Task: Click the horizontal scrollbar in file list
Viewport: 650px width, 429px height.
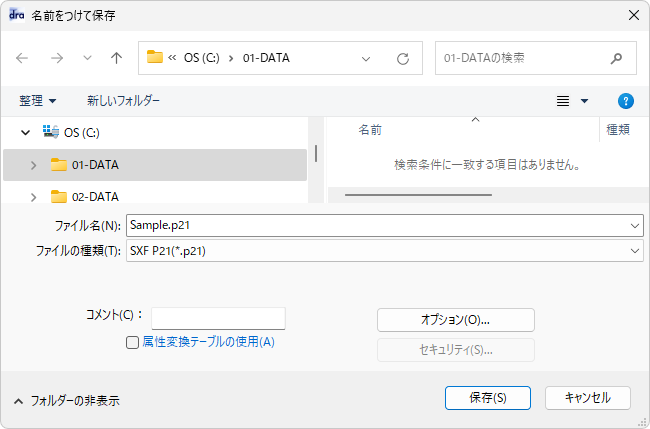Action: (418, 194)
